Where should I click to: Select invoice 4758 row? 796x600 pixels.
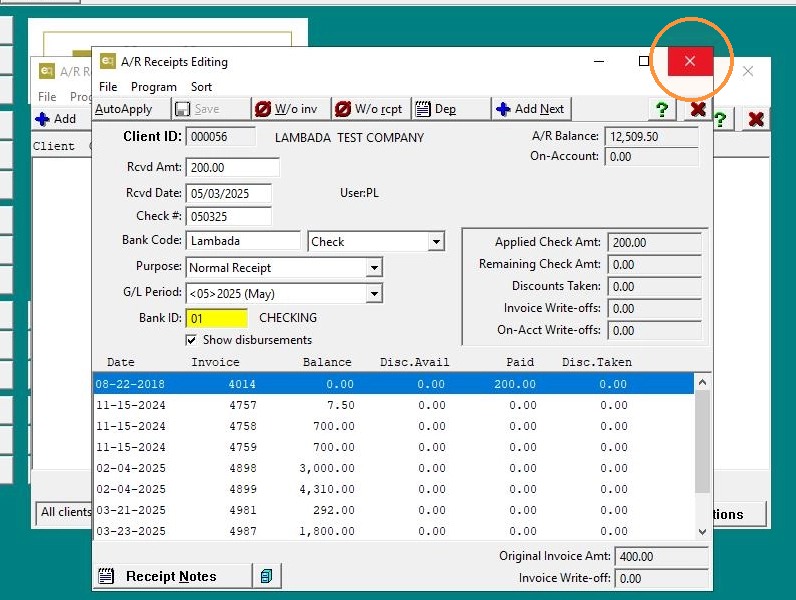[x=393, y=426]
